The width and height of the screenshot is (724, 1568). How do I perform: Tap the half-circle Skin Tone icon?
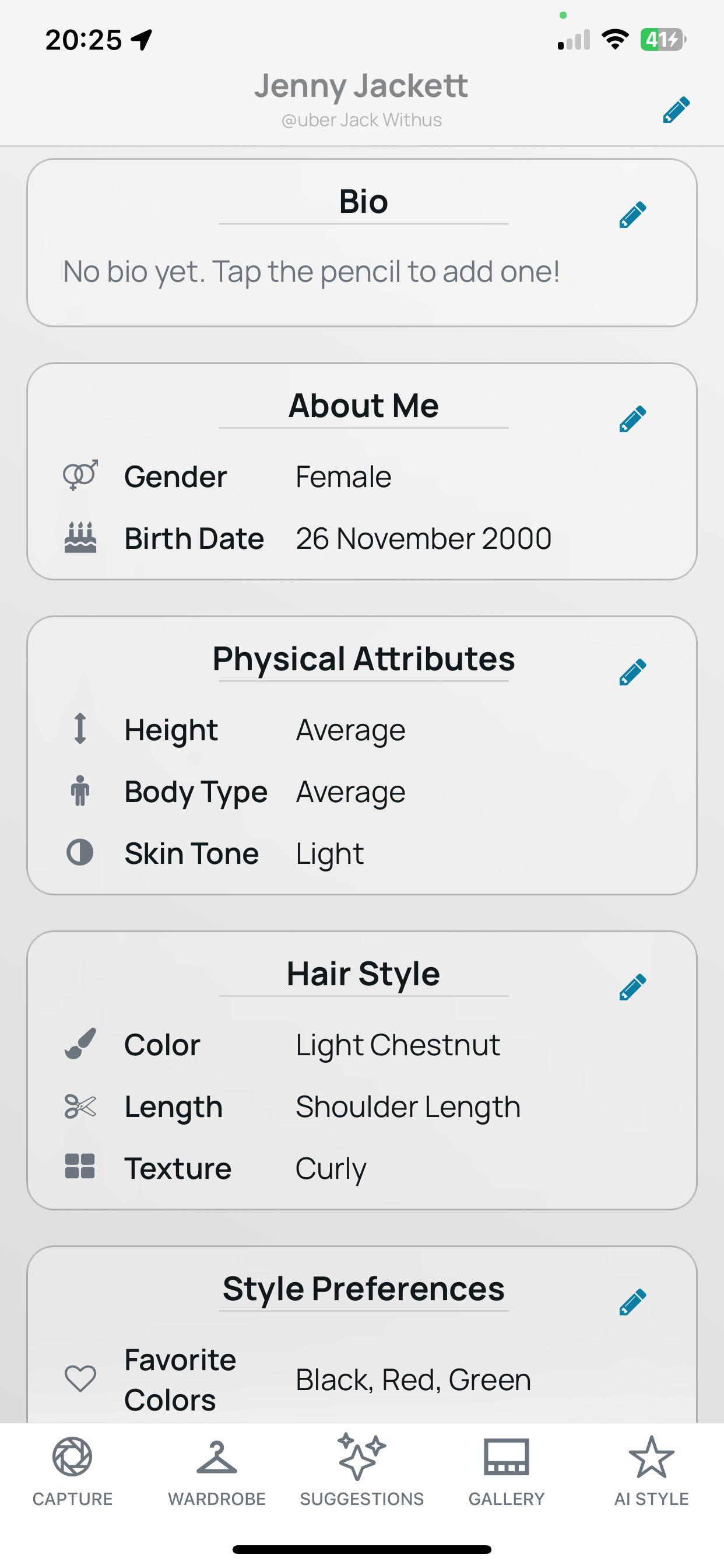pyautogui.click(x=80, y=852)
